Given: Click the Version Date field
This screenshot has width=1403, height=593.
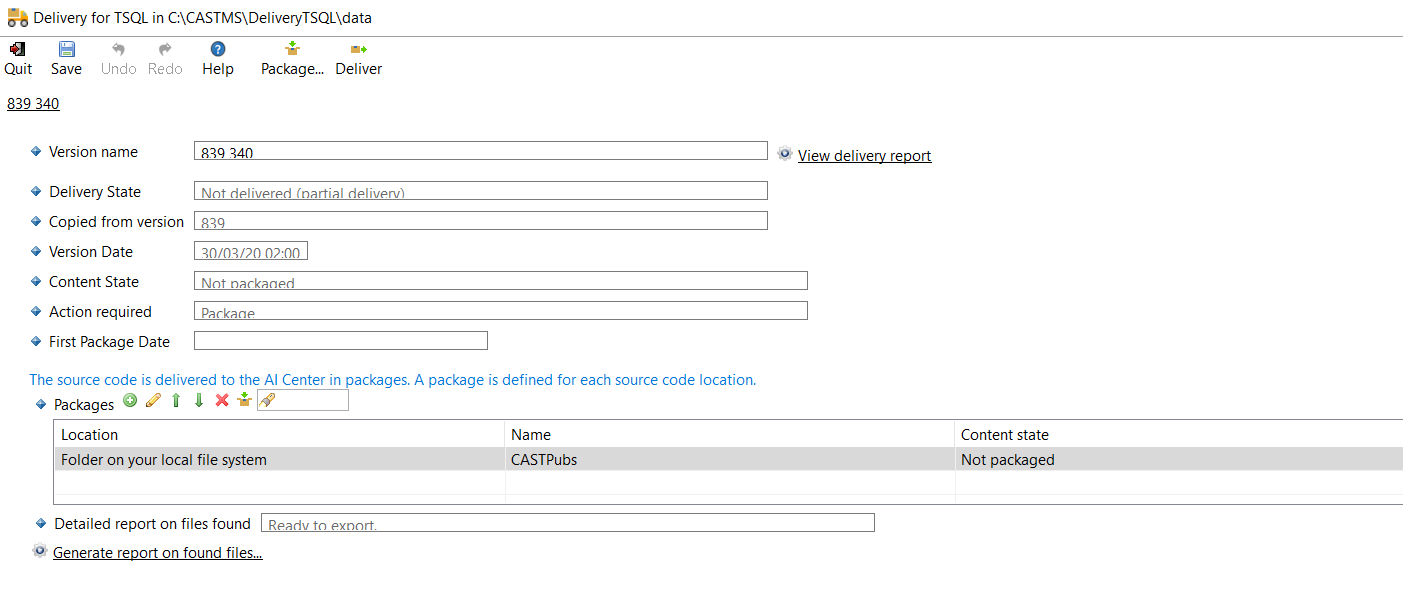Looking at the screenshot, I should click(x=250, y=251).
